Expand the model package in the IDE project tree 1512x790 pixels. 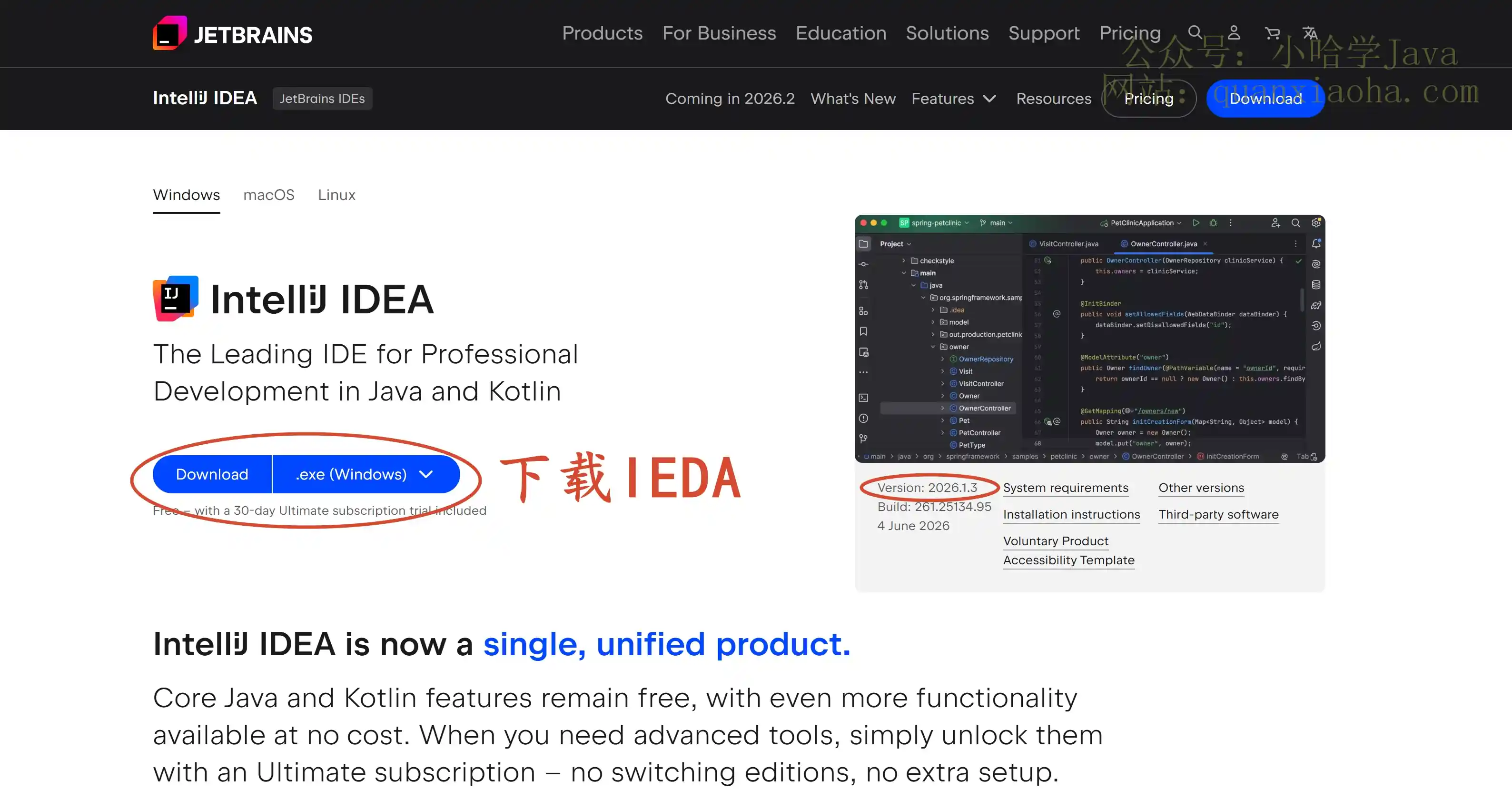pyautogui.click(x=933, y=322)
